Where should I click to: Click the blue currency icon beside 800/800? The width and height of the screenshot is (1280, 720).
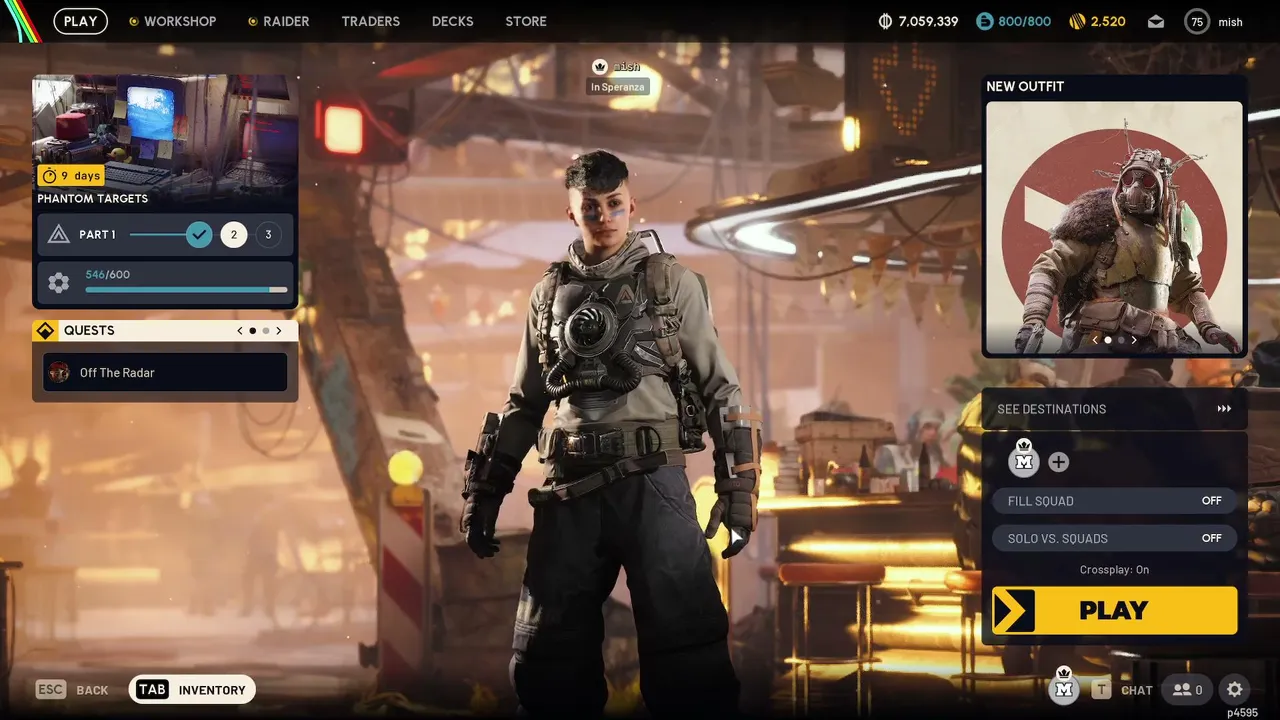pos(985,21)
